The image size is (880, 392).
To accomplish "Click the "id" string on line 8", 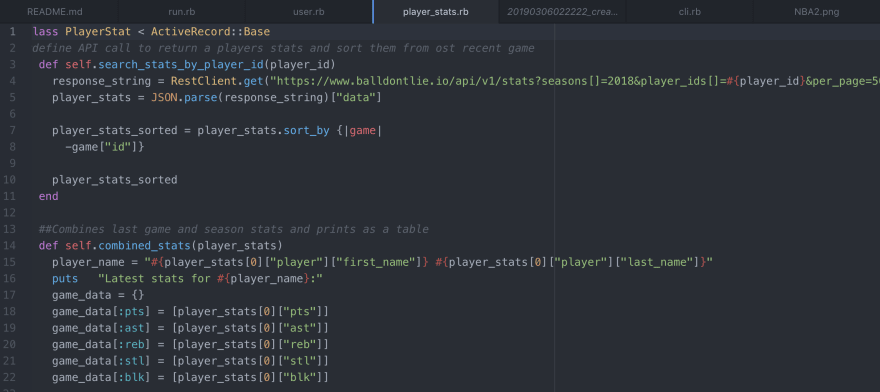I will [118, 147].
